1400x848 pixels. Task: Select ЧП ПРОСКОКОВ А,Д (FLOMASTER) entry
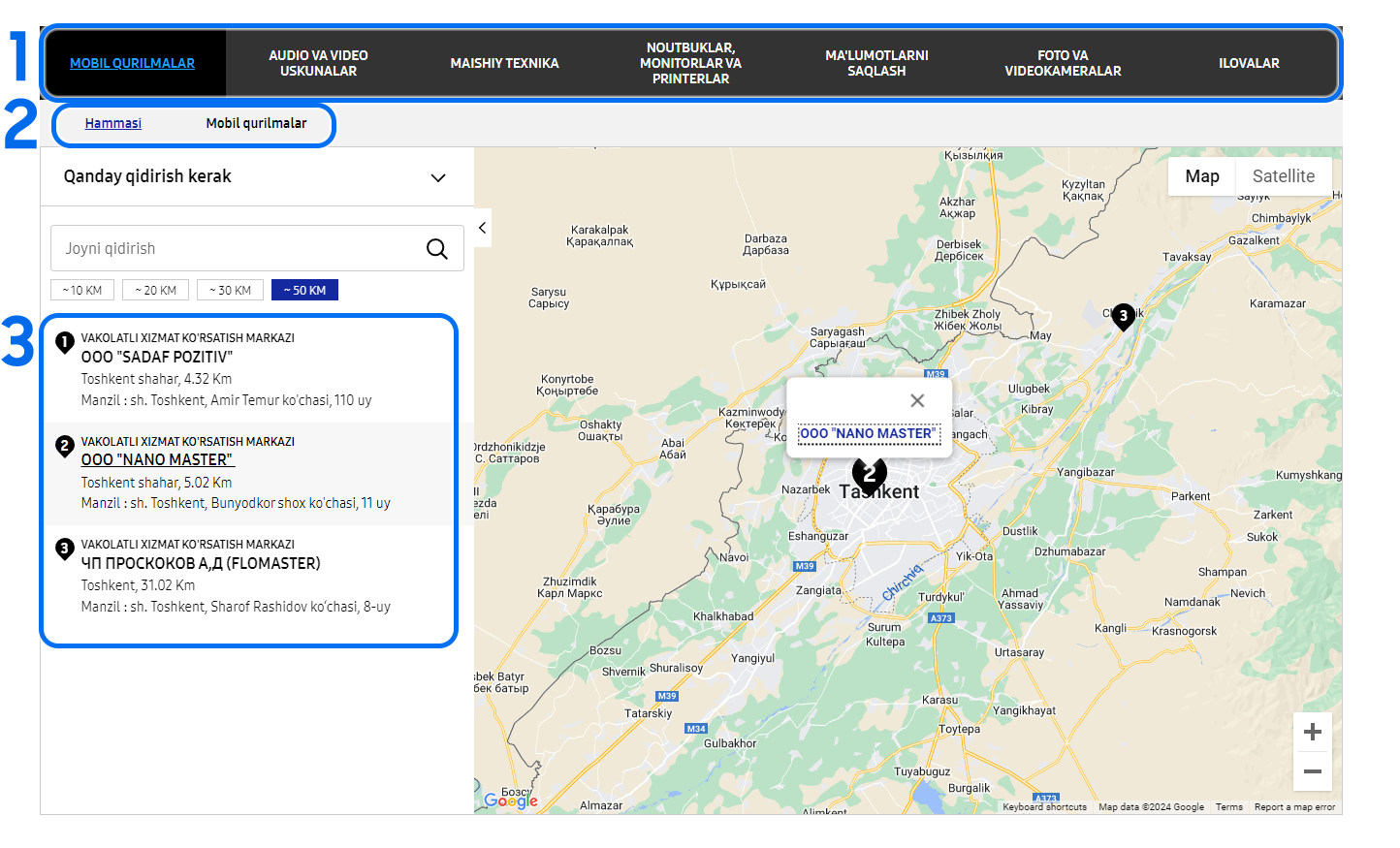(x=201, y=563)
